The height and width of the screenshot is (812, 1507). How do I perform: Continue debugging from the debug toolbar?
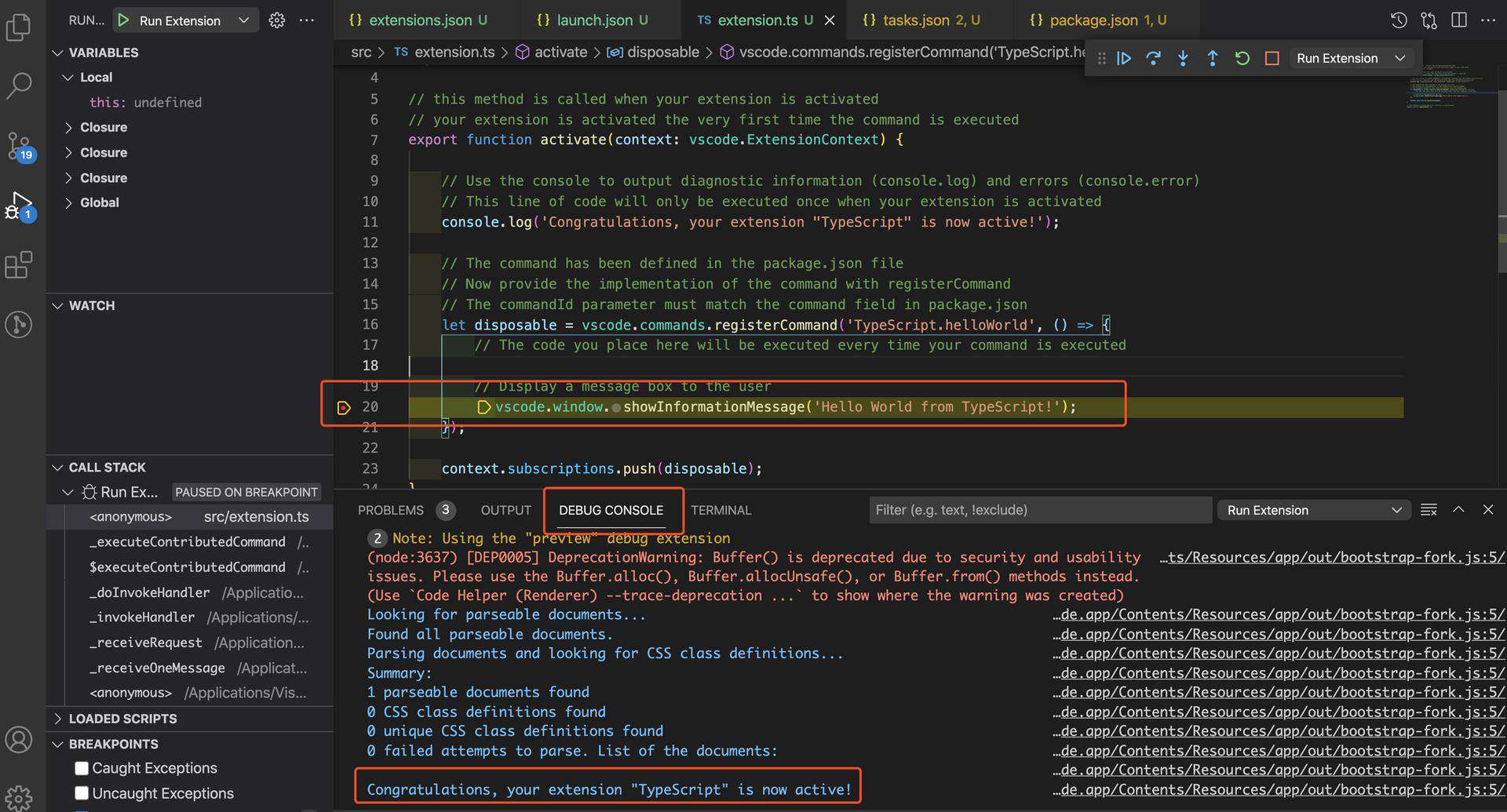(x=1124, y=58)
